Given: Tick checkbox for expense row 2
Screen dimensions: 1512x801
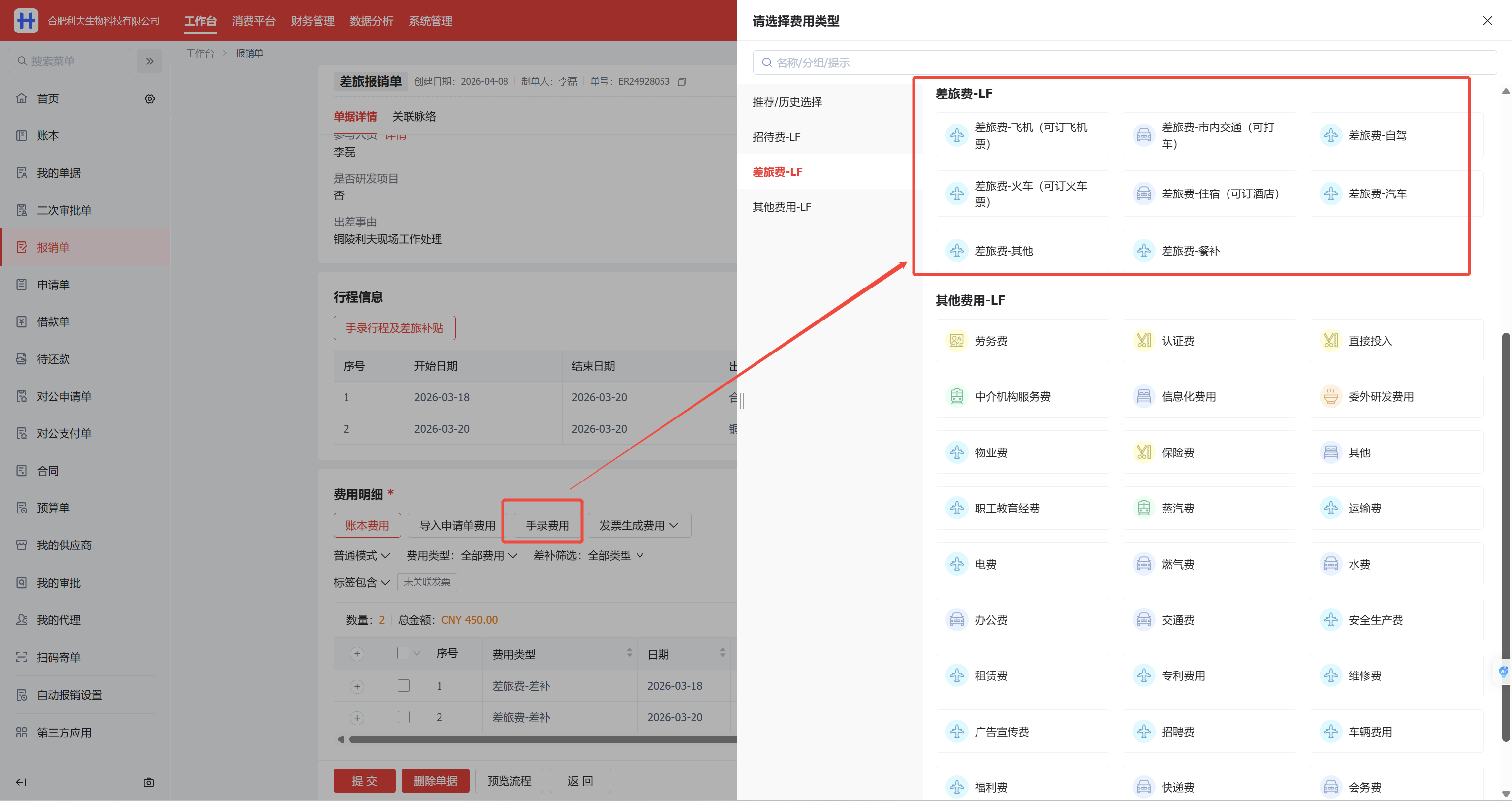Looking at the screenshot, I should pos(404,717).
